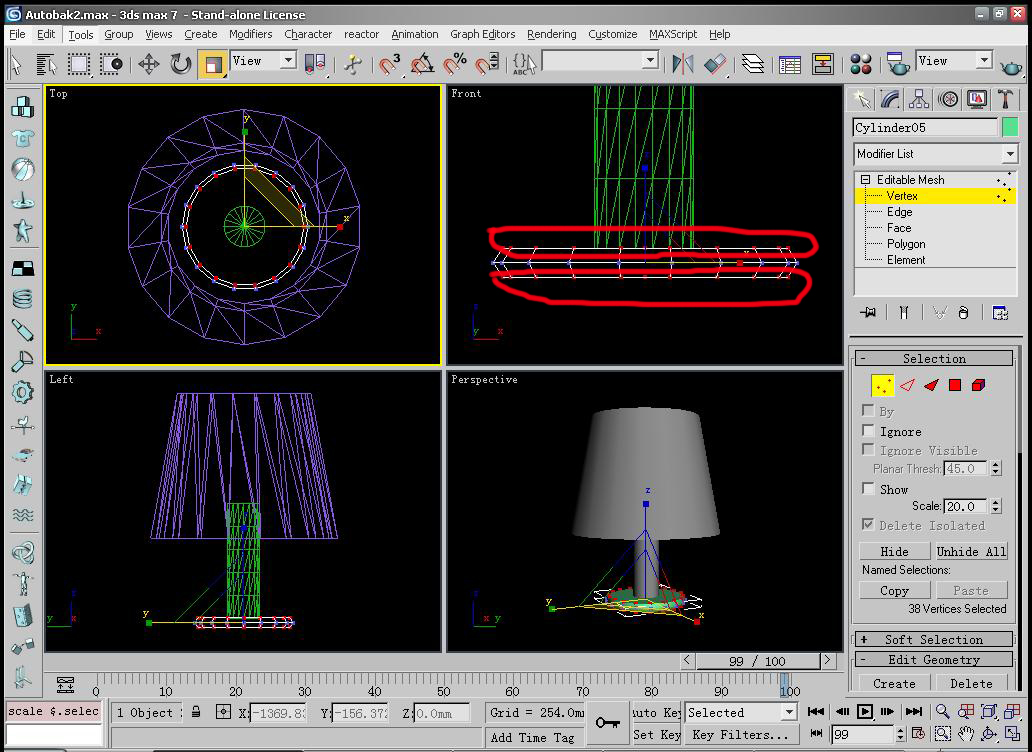This screenshot has width=1032, height=752.
Task: Check the Ignore Visible Edges checkbox
Action: pyautogui.click(x=868, y=449)
